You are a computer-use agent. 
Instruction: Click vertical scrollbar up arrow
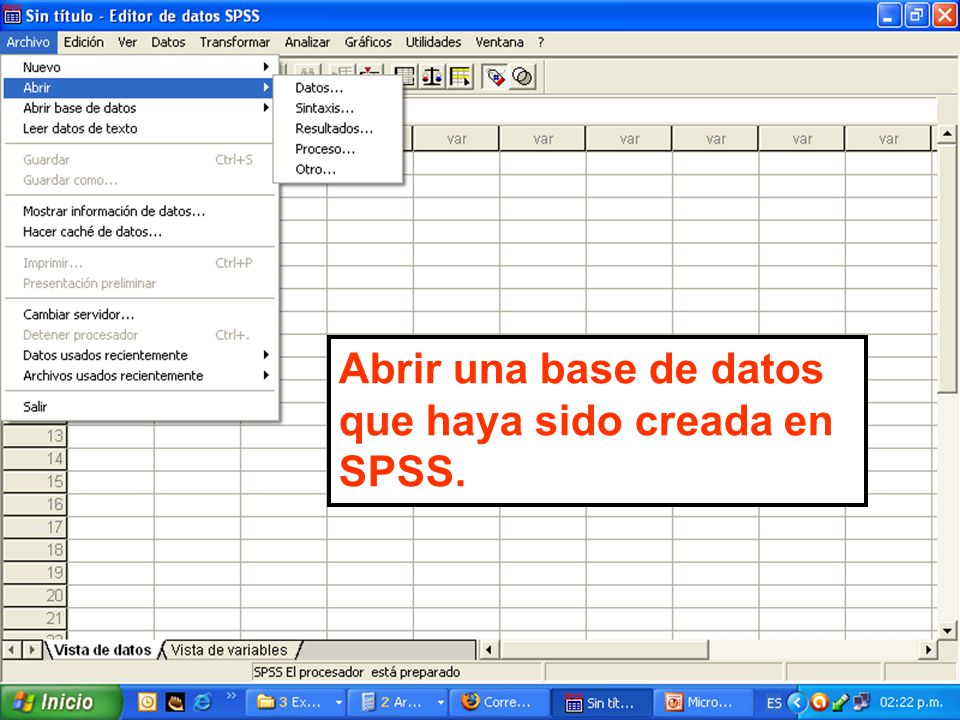pos(947,133)
